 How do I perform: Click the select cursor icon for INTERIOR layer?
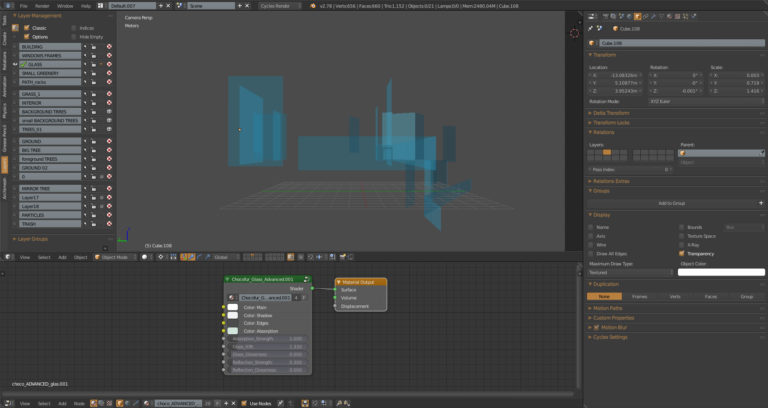pos(85,102)
